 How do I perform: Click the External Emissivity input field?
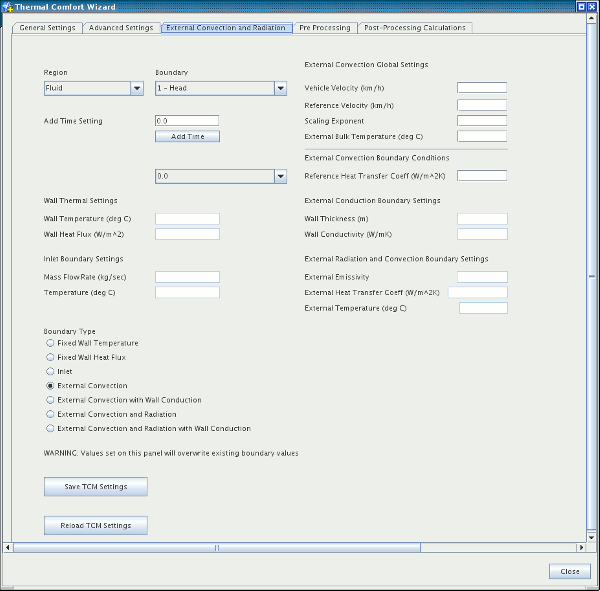pyautogui.click(x=481, y=277)
